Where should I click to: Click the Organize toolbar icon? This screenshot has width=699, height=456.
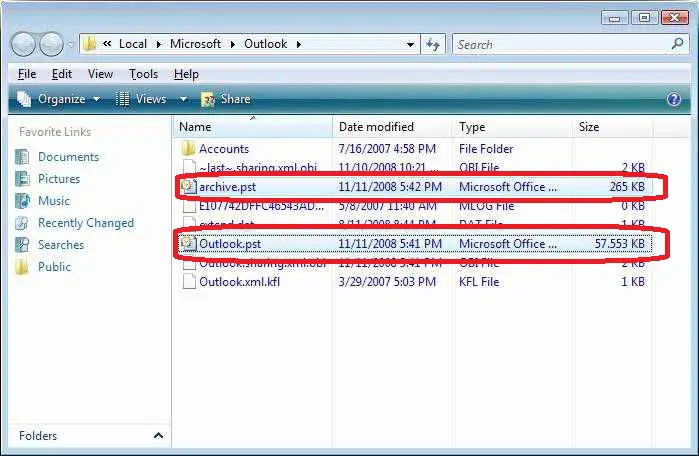coord(24,99)
